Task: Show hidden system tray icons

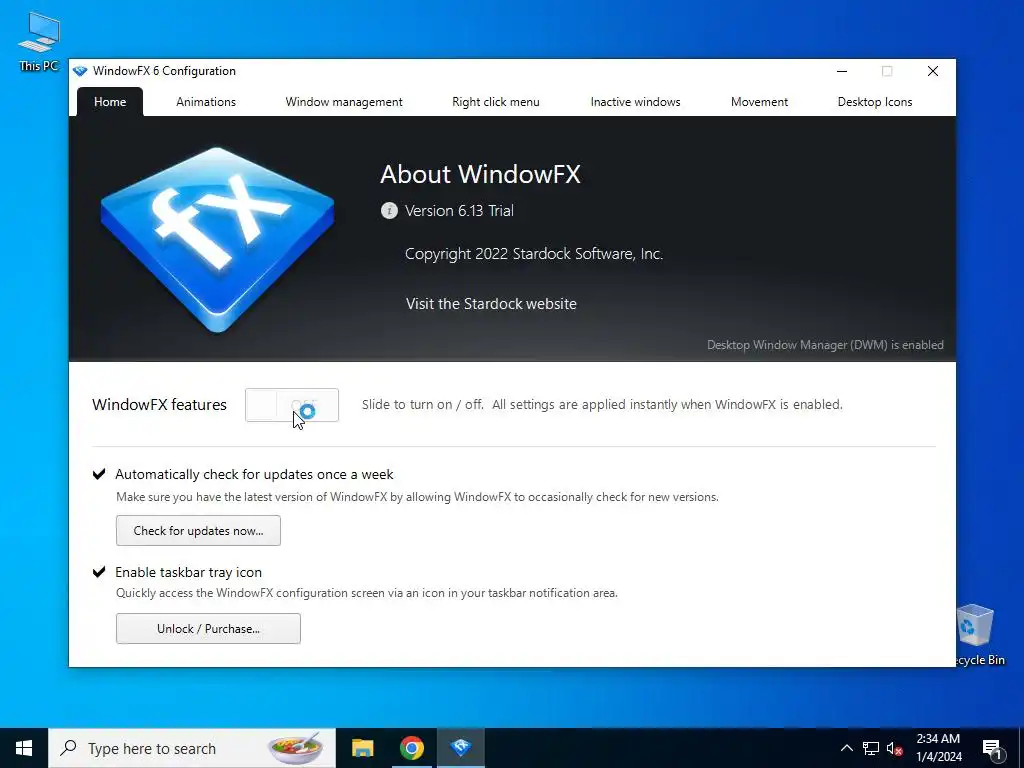Action: (846, 748)
